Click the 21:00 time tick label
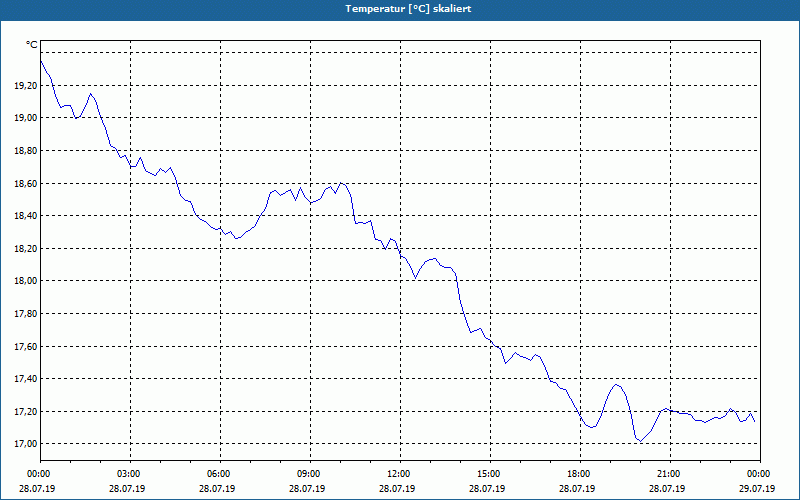This screenshot has width=800, height=500. (670, 474)
